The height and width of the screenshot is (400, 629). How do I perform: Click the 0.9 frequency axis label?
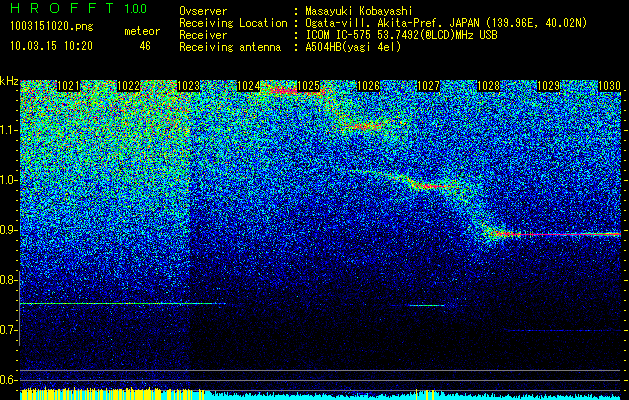coord(8,230)
